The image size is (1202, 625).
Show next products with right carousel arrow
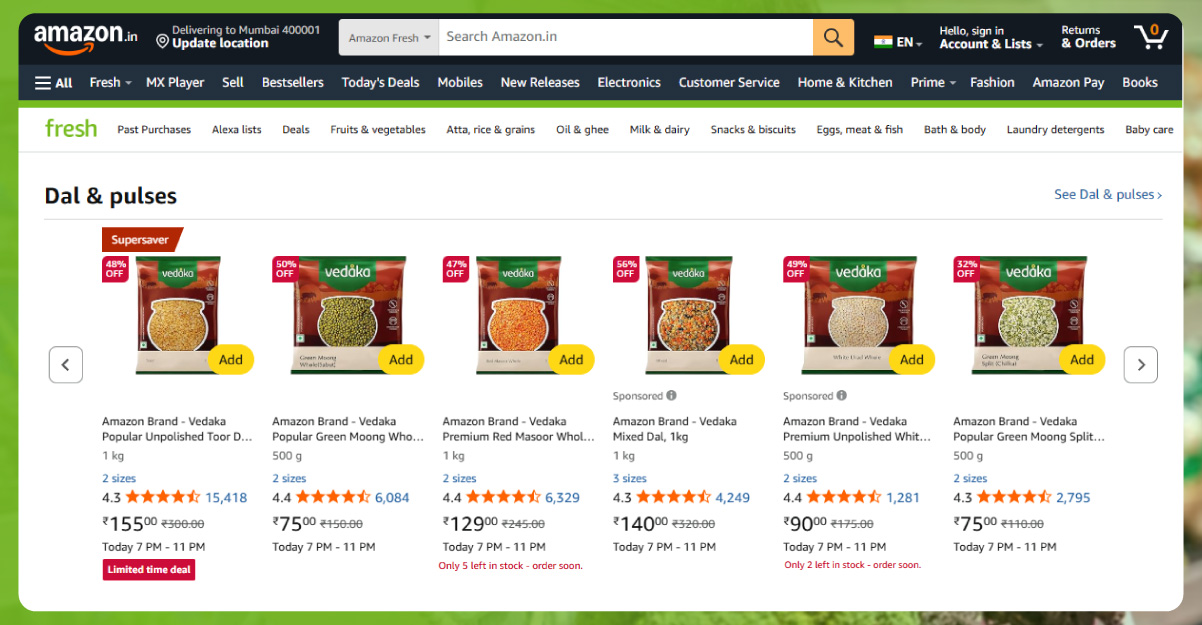coord(1141,365)
